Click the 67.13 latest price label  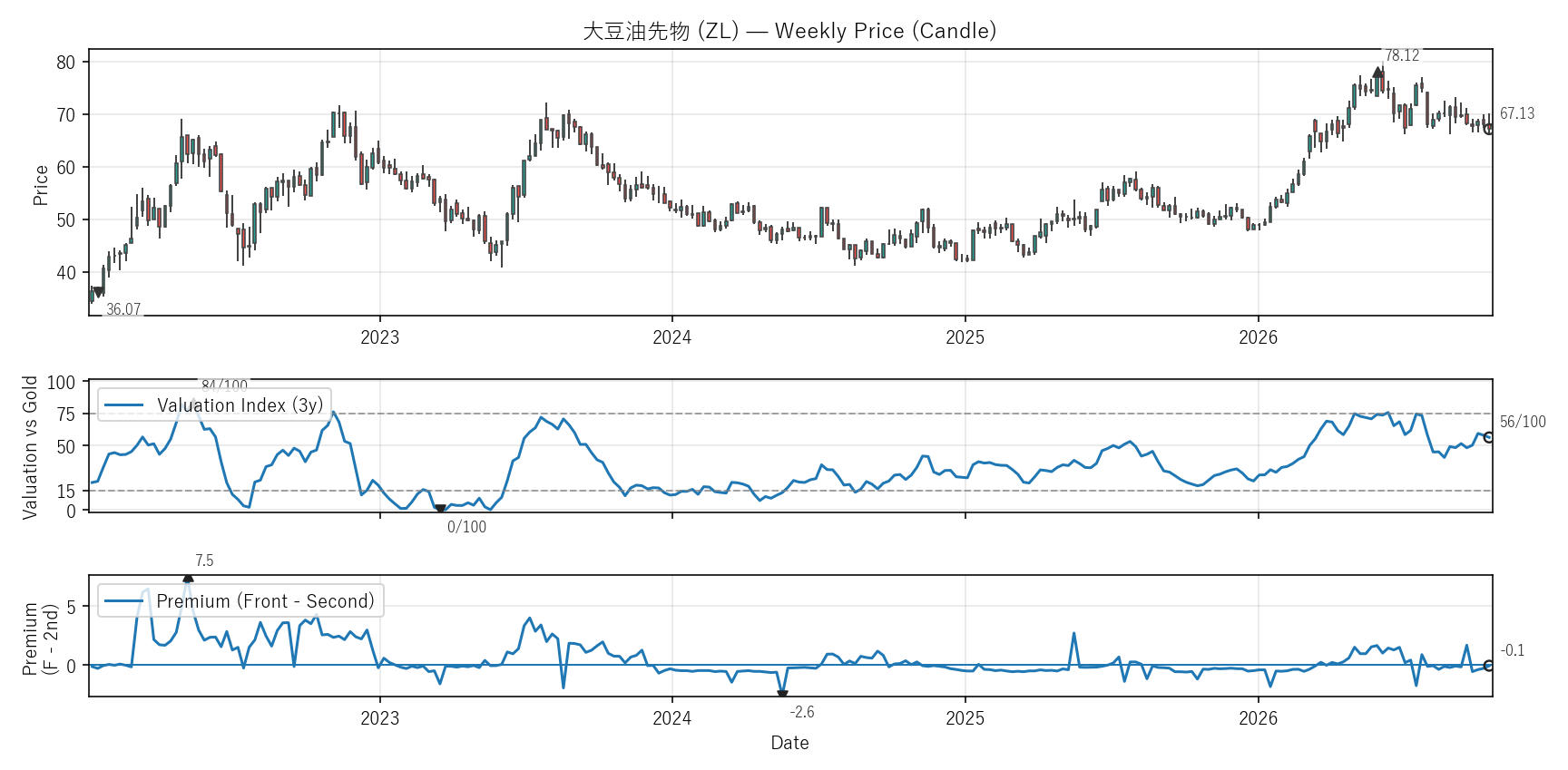(1517, 113)
